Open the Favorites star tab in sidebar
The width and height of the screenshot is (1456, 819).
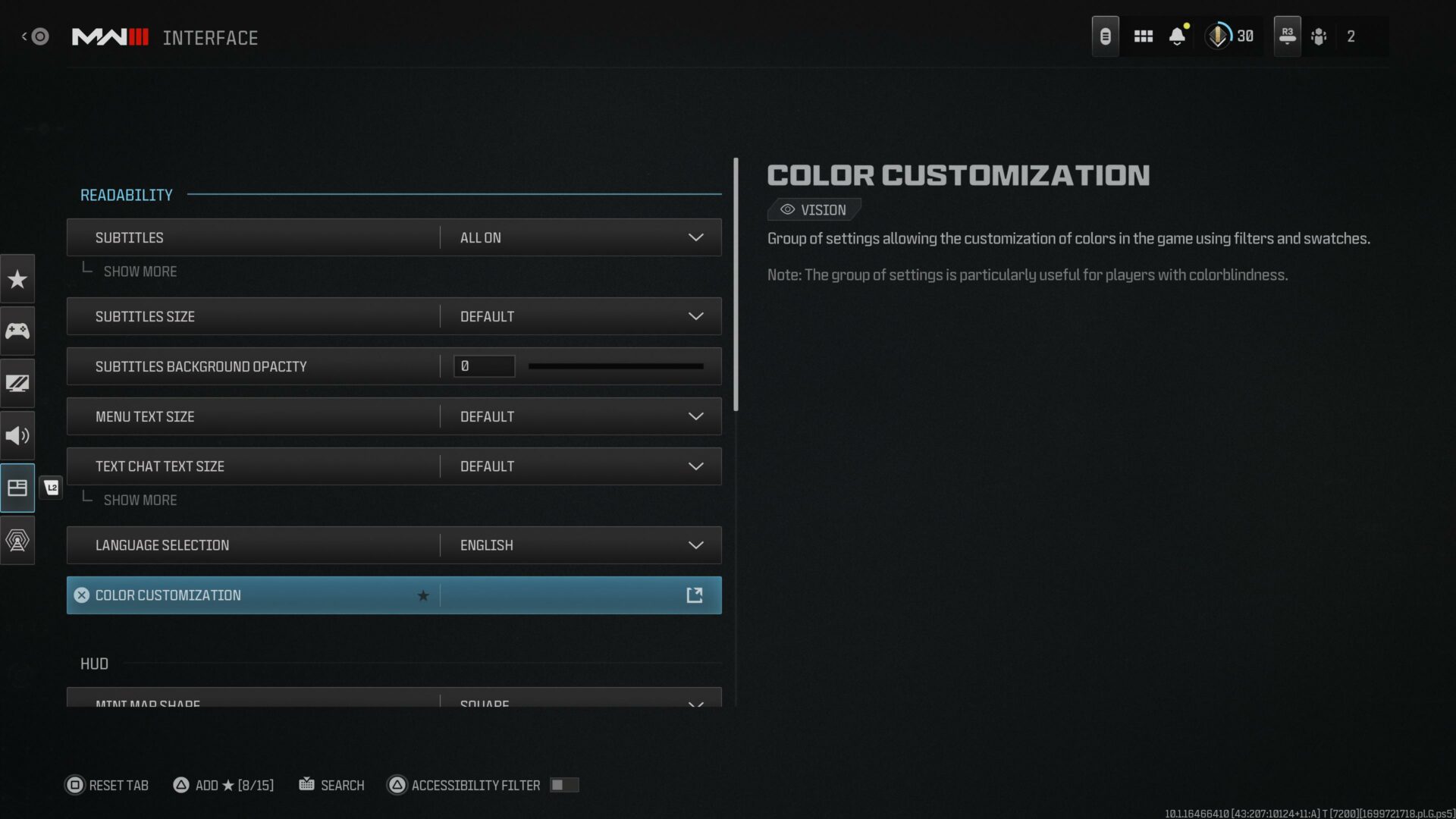coord(17,279)
